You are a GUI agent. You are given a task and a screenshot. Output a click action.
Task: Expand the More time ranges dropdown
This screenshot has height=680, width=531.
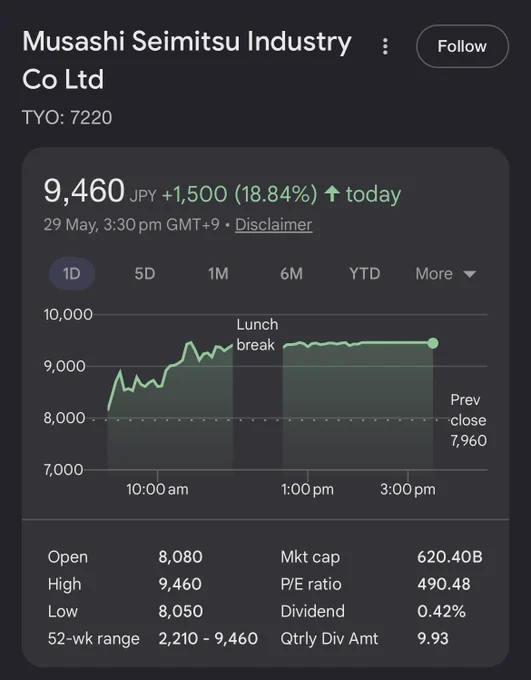[446, 274]
